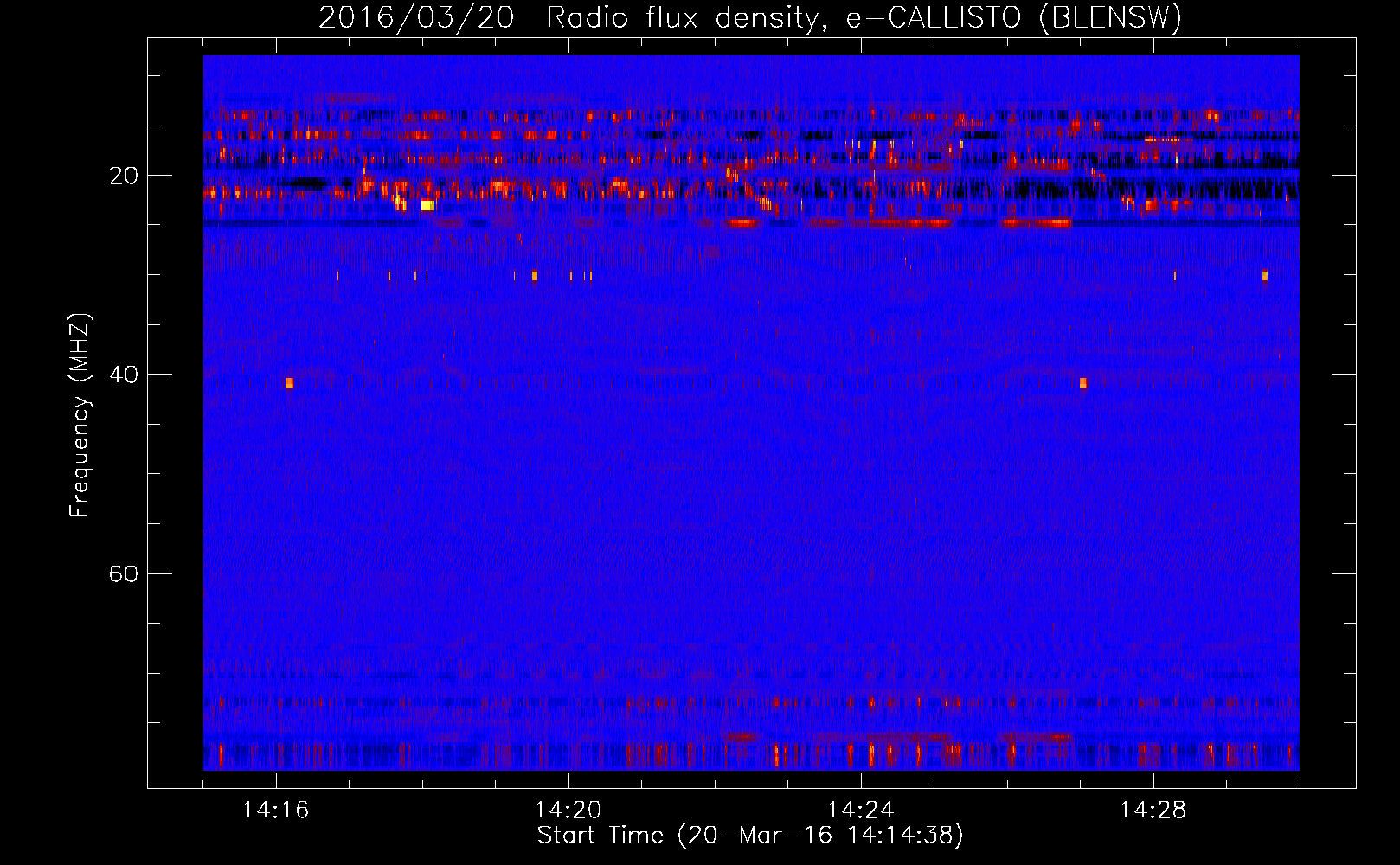
Task: Click the 'Start Time (20-Mar-16 14:14:38)' label
Action: [x=750, y=836]
